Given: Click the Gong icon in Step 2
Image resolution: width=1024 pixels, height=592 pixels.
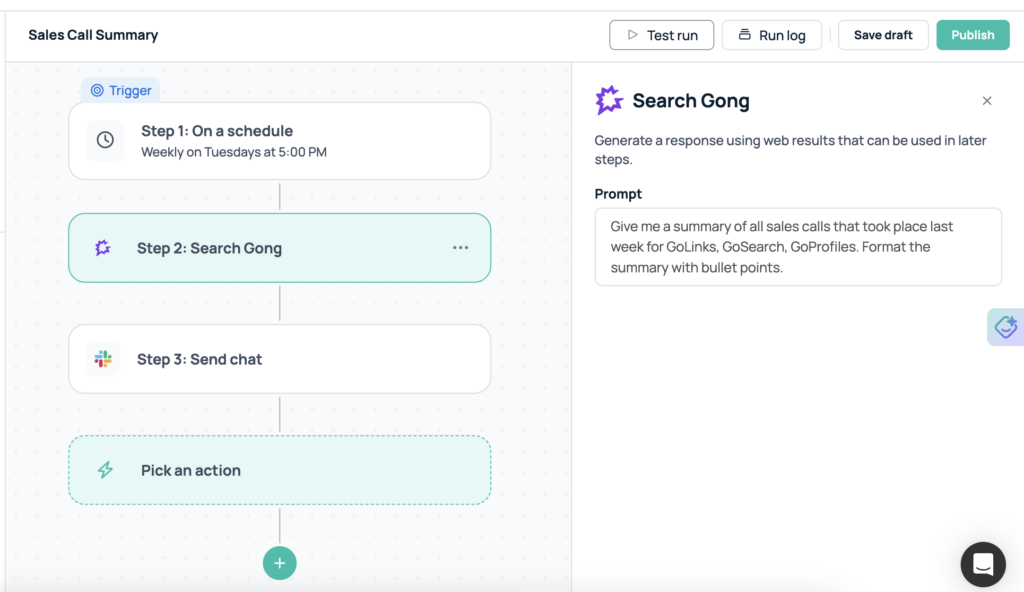Looking at the screenshot, I should click(x=103, y=248).
